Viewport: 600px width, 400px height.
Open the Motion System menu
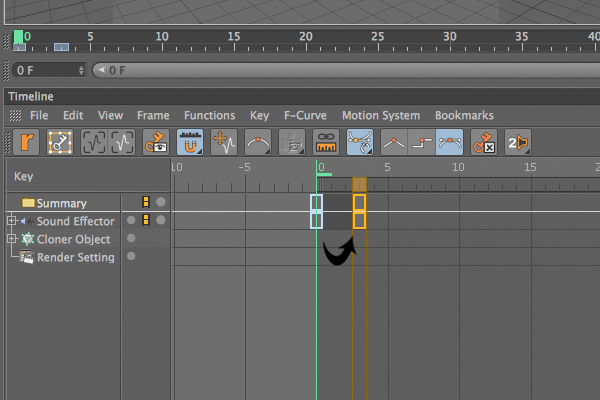click(x=381, y=116)
